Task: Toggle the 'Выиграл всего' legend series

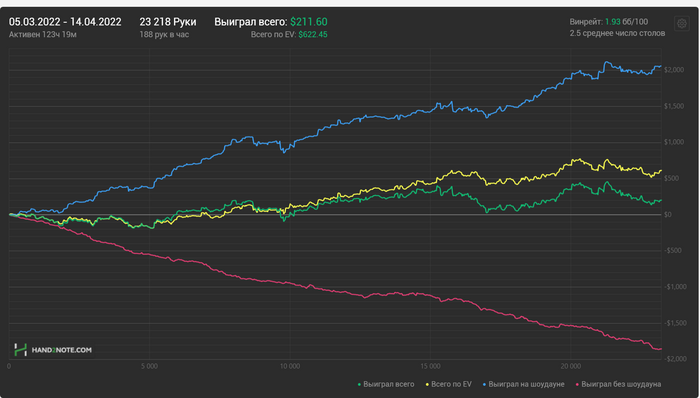Action: [386, 384]
